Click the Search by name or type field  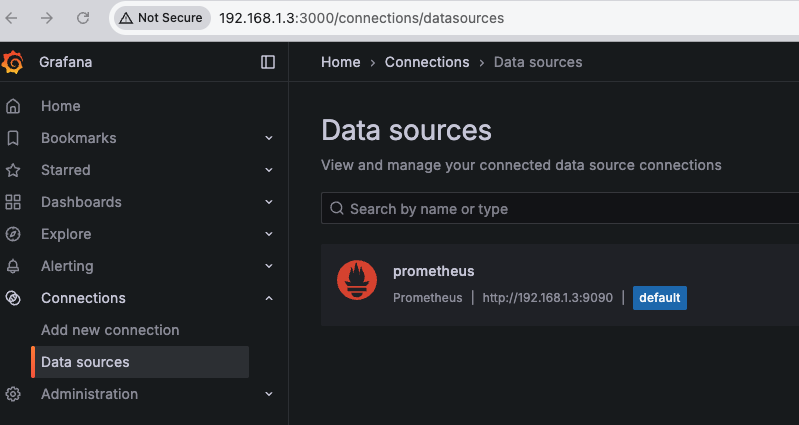pyautogui.click(x=560, y=209)
